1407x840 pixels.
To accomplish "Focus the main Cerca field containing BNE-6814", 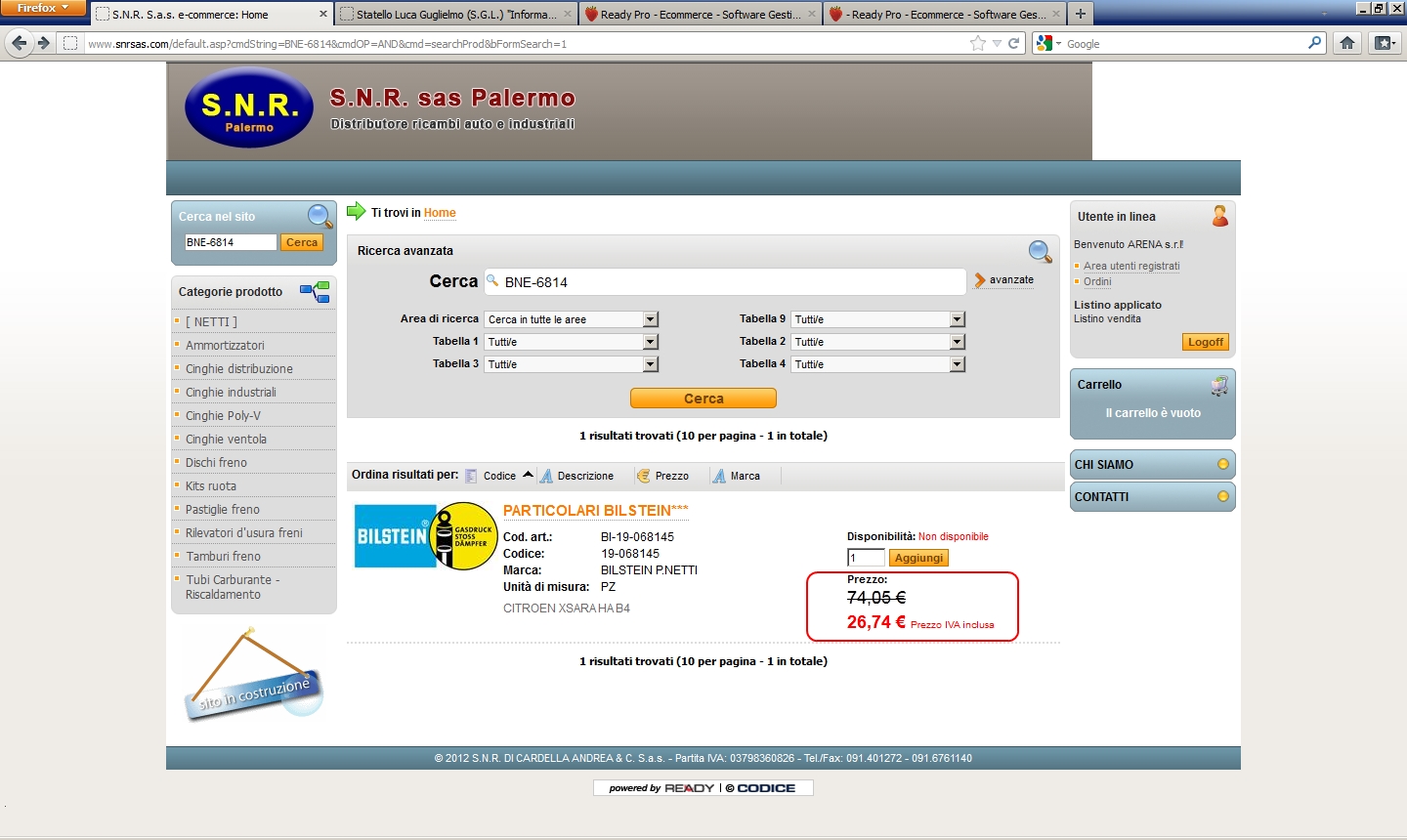I will (725, 282).
